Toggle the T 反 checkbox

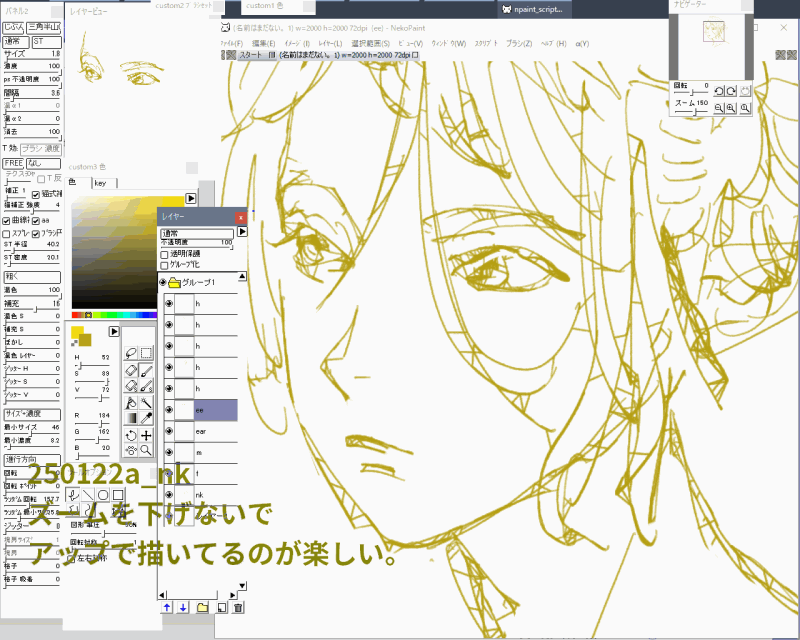point(41,179)
